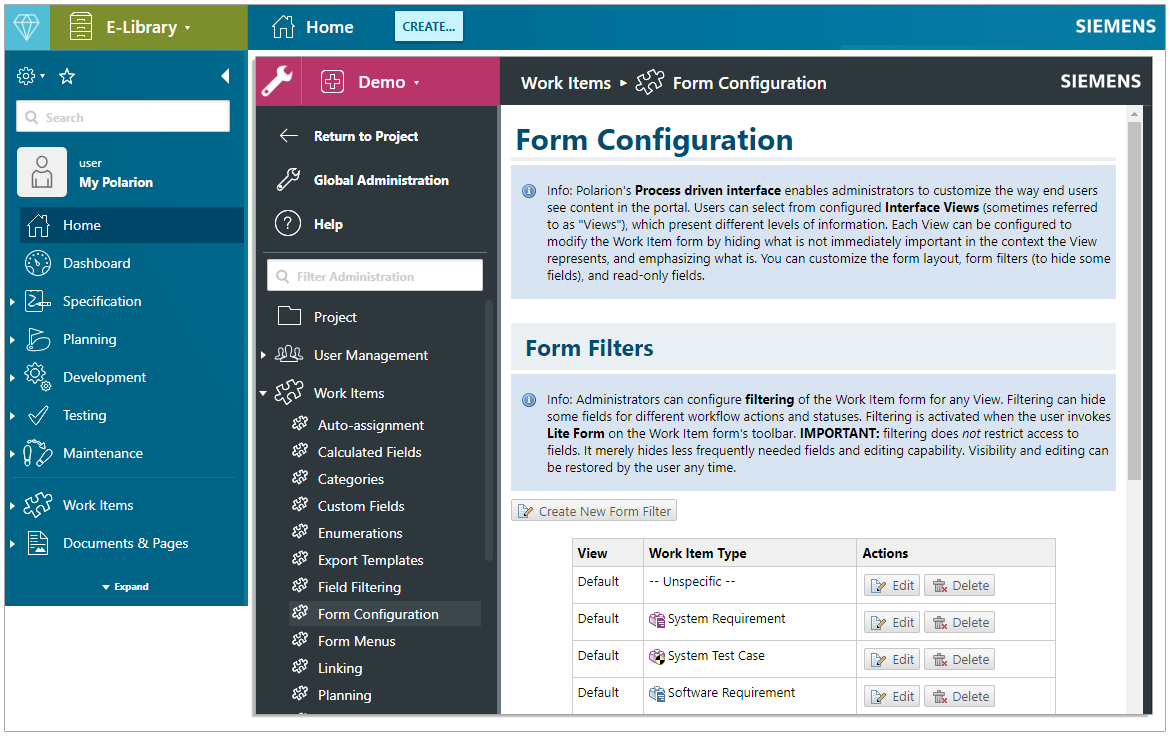Image resolution: width=1170 pixels, height=736 pixels.
Task: Select the Development gear icon
Action: click(x=37, y=377)
